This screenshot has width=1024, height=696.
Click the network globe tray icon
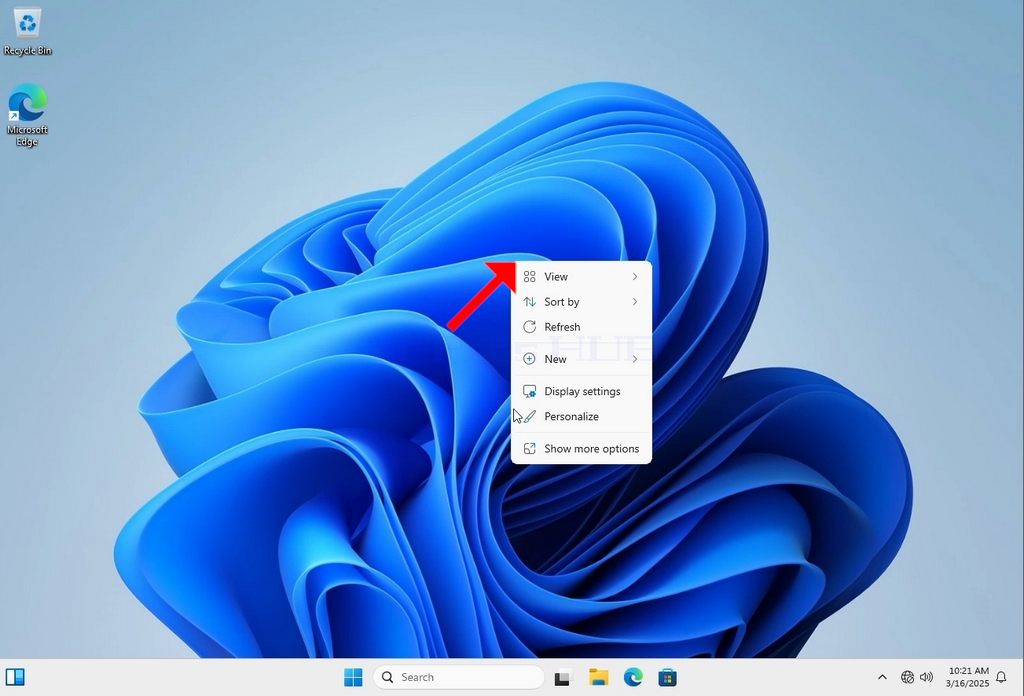[x=907, y=677]
